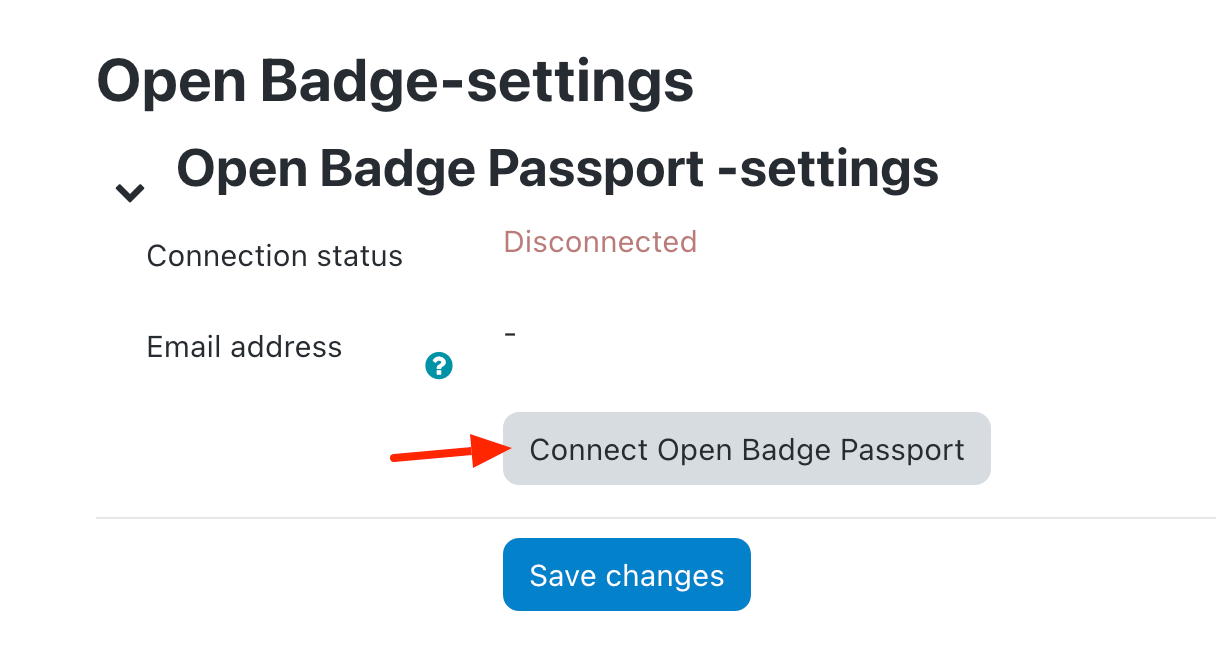Collapse the Open Badge Passport settings section
Screen dimensions: 1216x654
pos(130,192)
